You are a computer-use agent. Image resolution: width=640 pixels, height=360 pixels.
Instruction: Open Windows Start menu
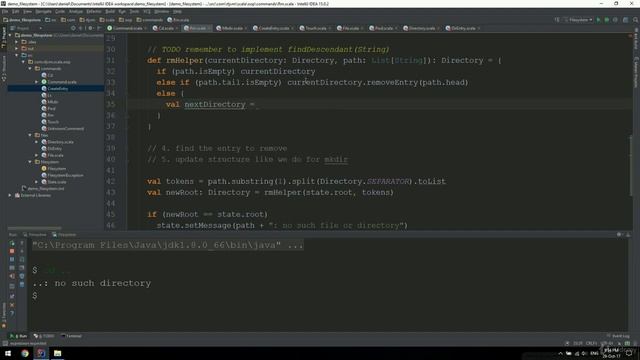[x=8, y=353]
